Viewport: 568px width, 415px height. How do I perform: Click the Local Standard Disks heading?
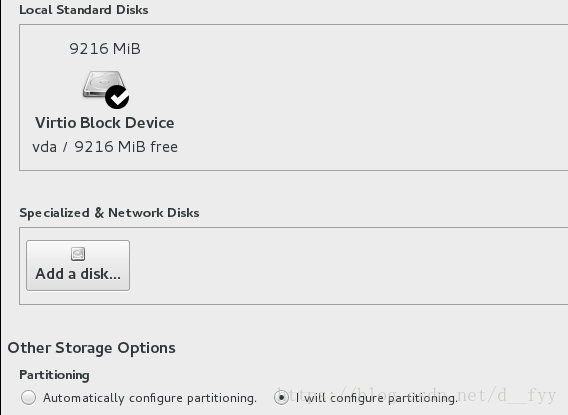pyautogui.click(x=84, y=10)
